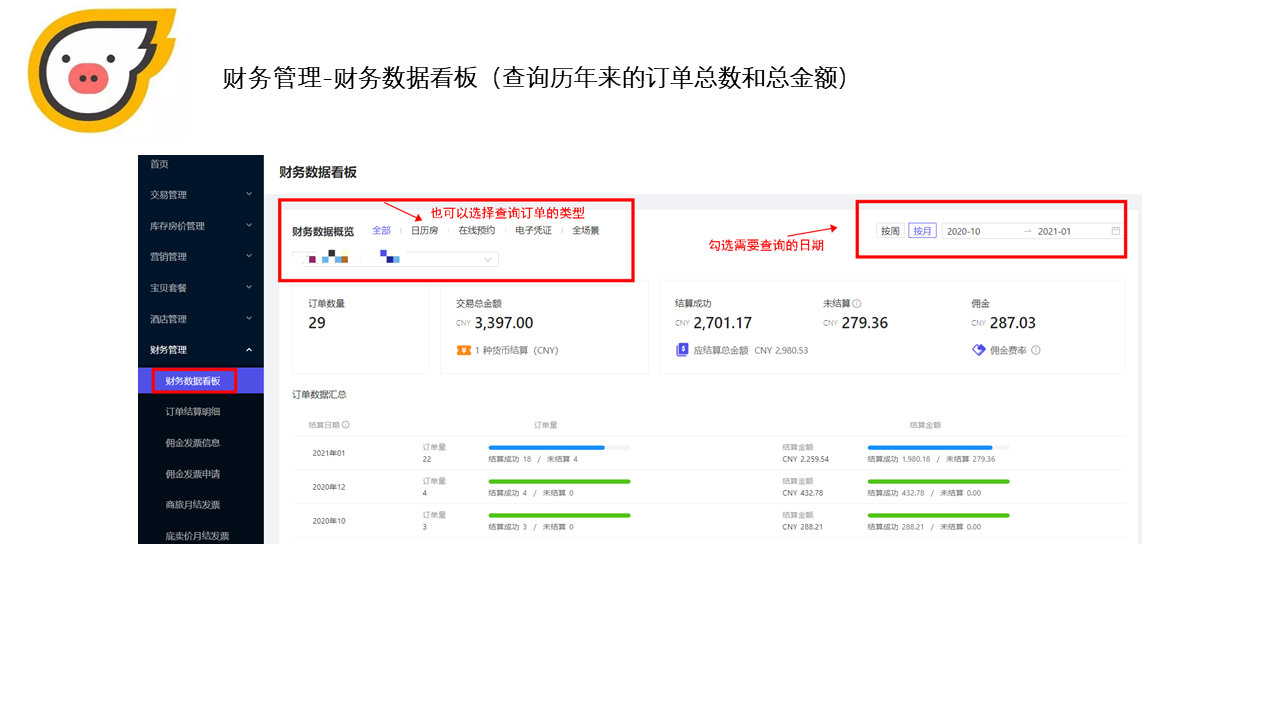The width and height of the screenshot is (1280, 720).
Task: Click the purple ledger icon by 应结算总金额
Action: pyautogui.click(x=682, y=350)
